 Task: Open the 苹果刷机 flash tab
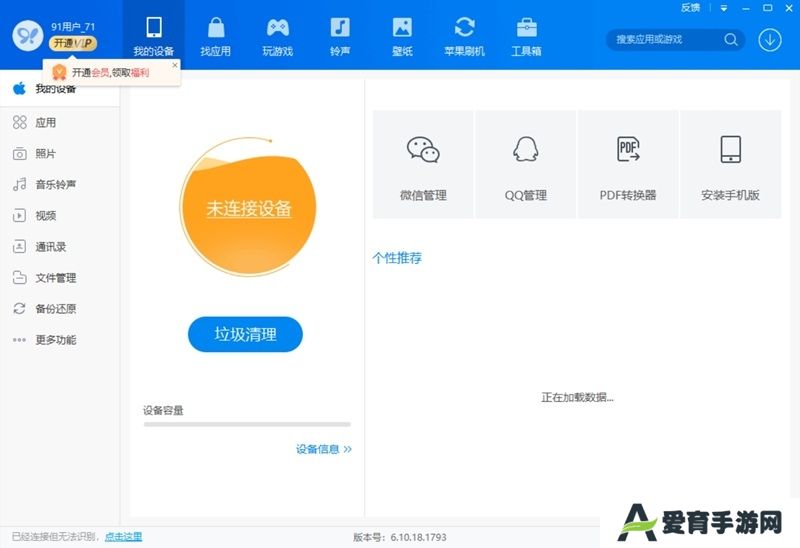(464, 36)
